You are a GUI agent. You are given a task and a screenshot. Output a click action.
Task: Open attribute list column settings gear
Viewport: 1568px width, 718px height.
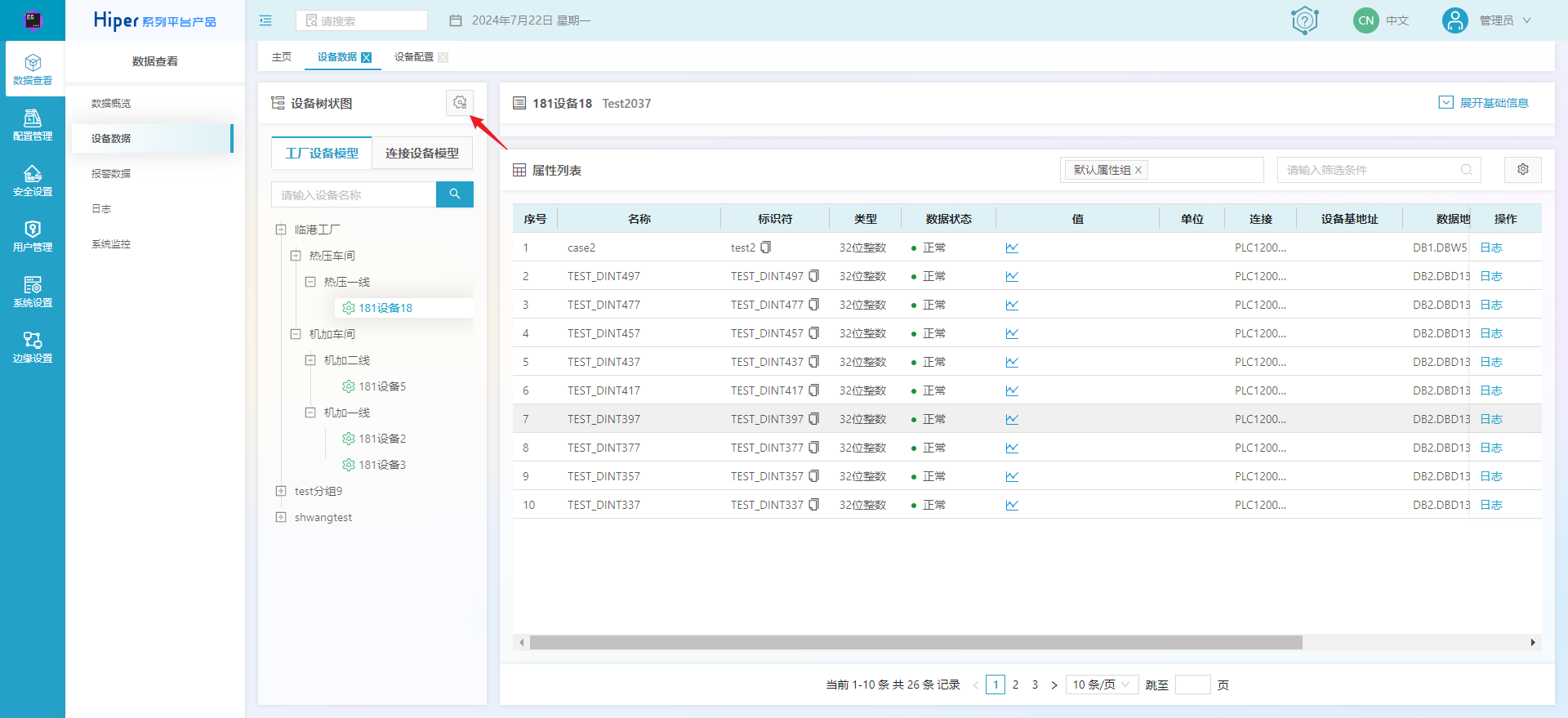point(1523,169)
